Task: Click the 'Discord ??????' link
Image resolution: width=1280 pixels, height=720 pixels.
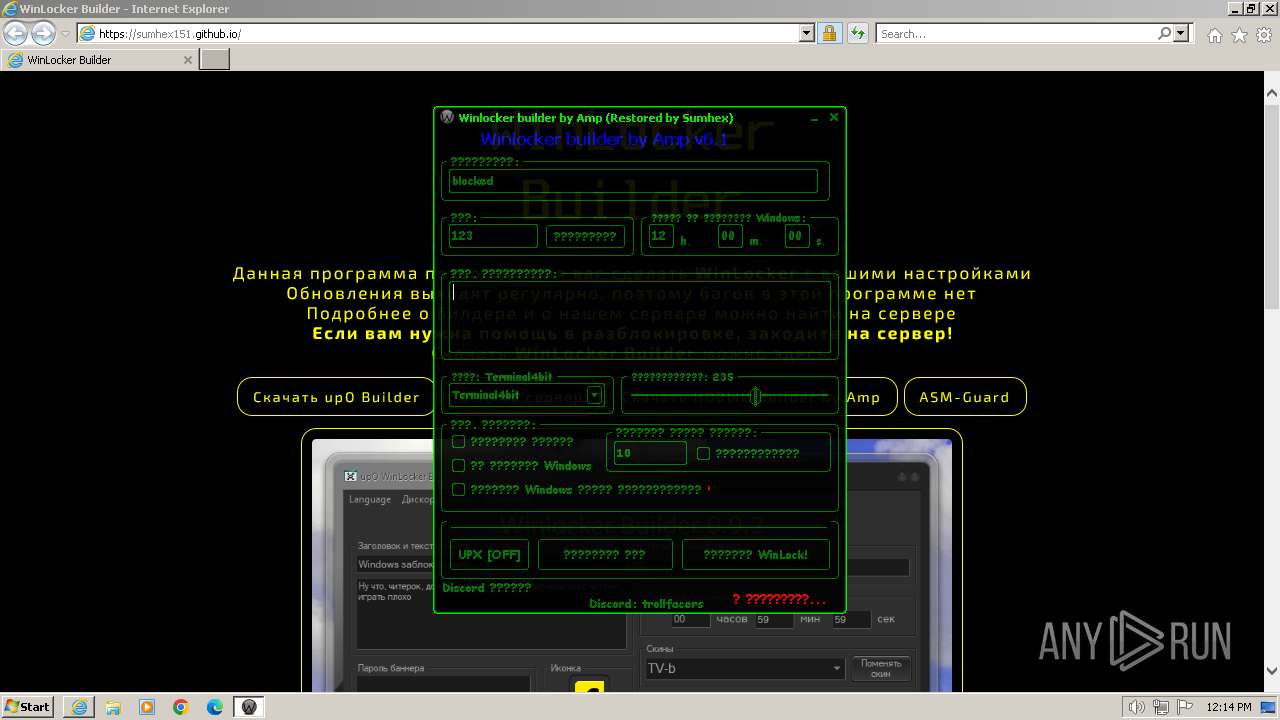Action: (x=486, y=588)
